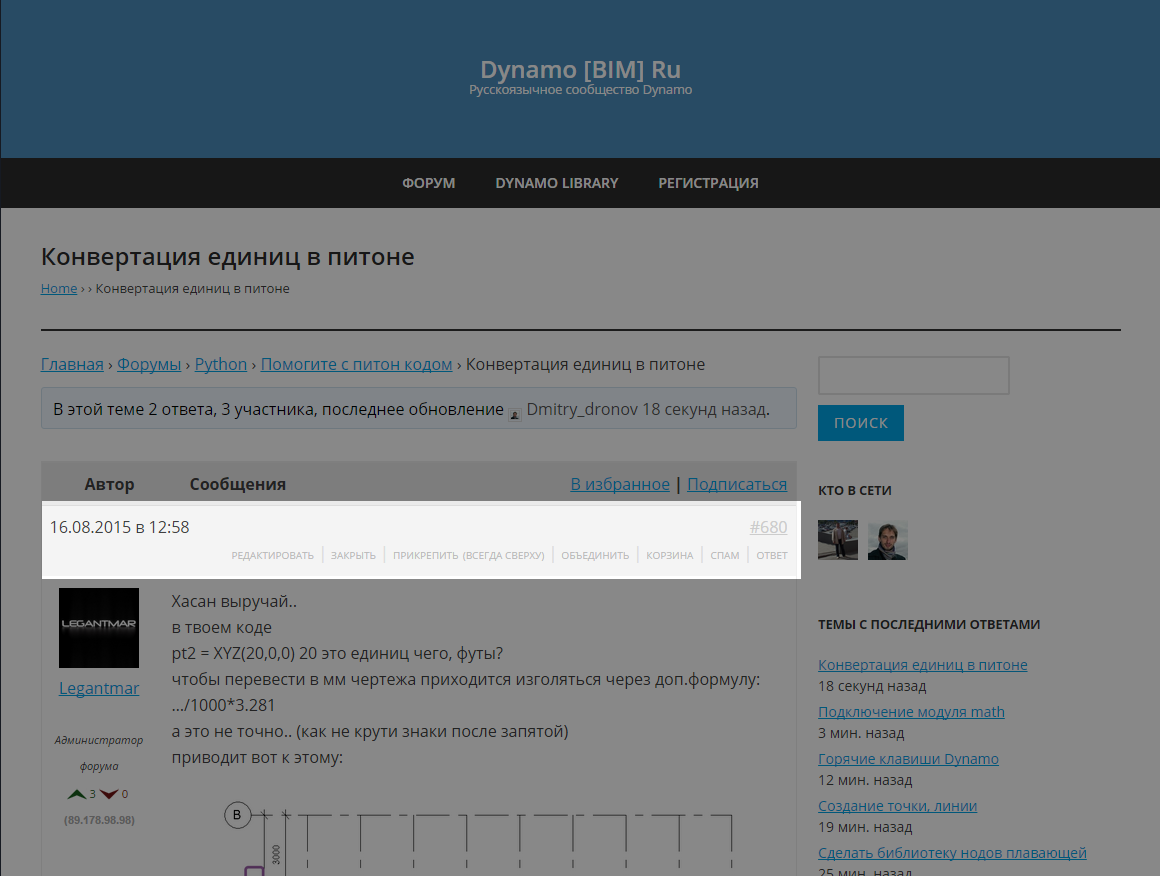Move post to КОРЗИНА
Viewport: 1160px width, 876px height.
coord(670,556)
